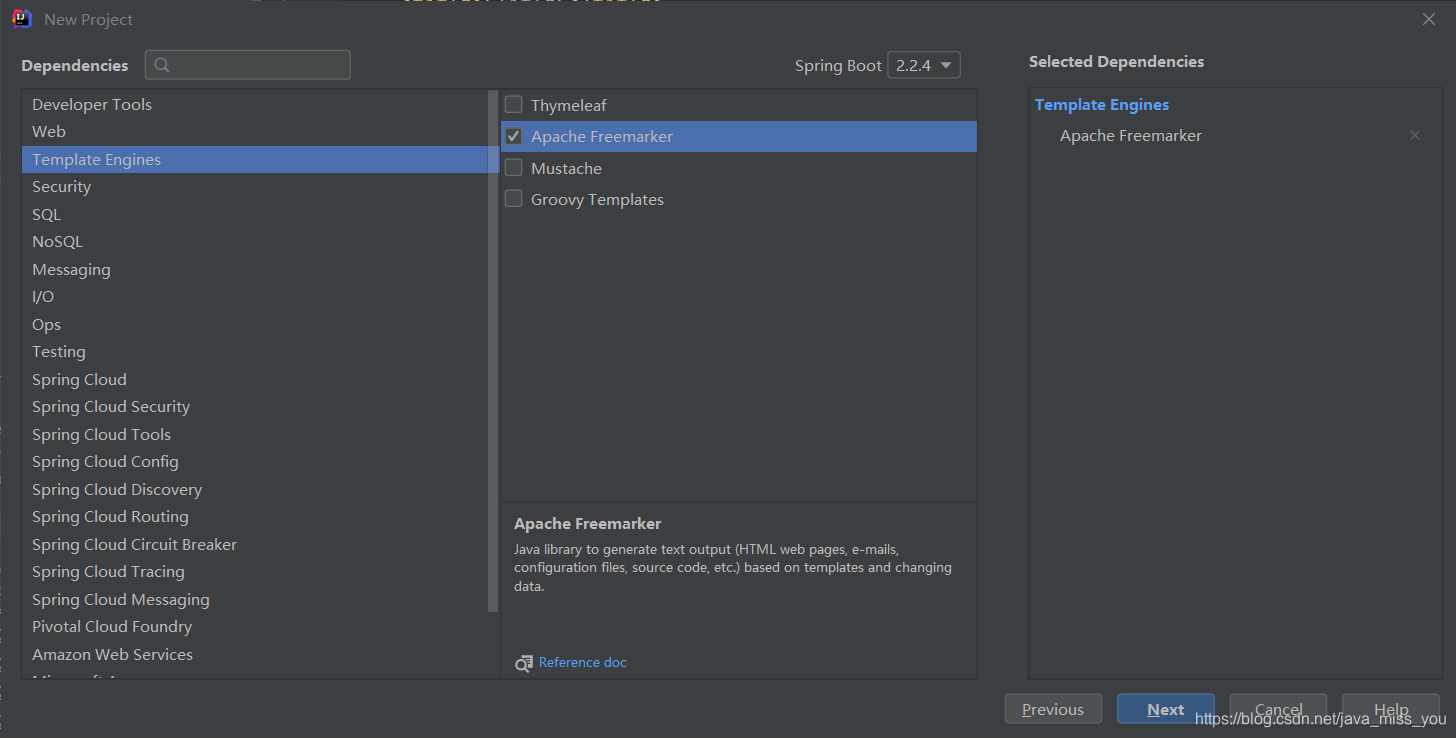Click Apache Freemarker in Selected Dependencies
Viewport: 1456px width, 738px height.
pos(1131,135)
